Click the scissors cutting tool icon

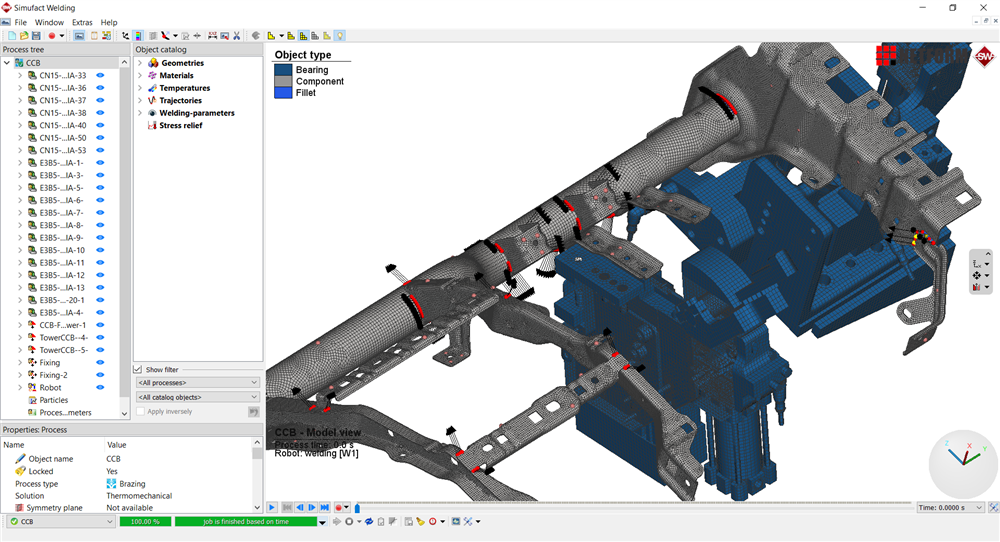pyautogui.click(x=236, y=36)
